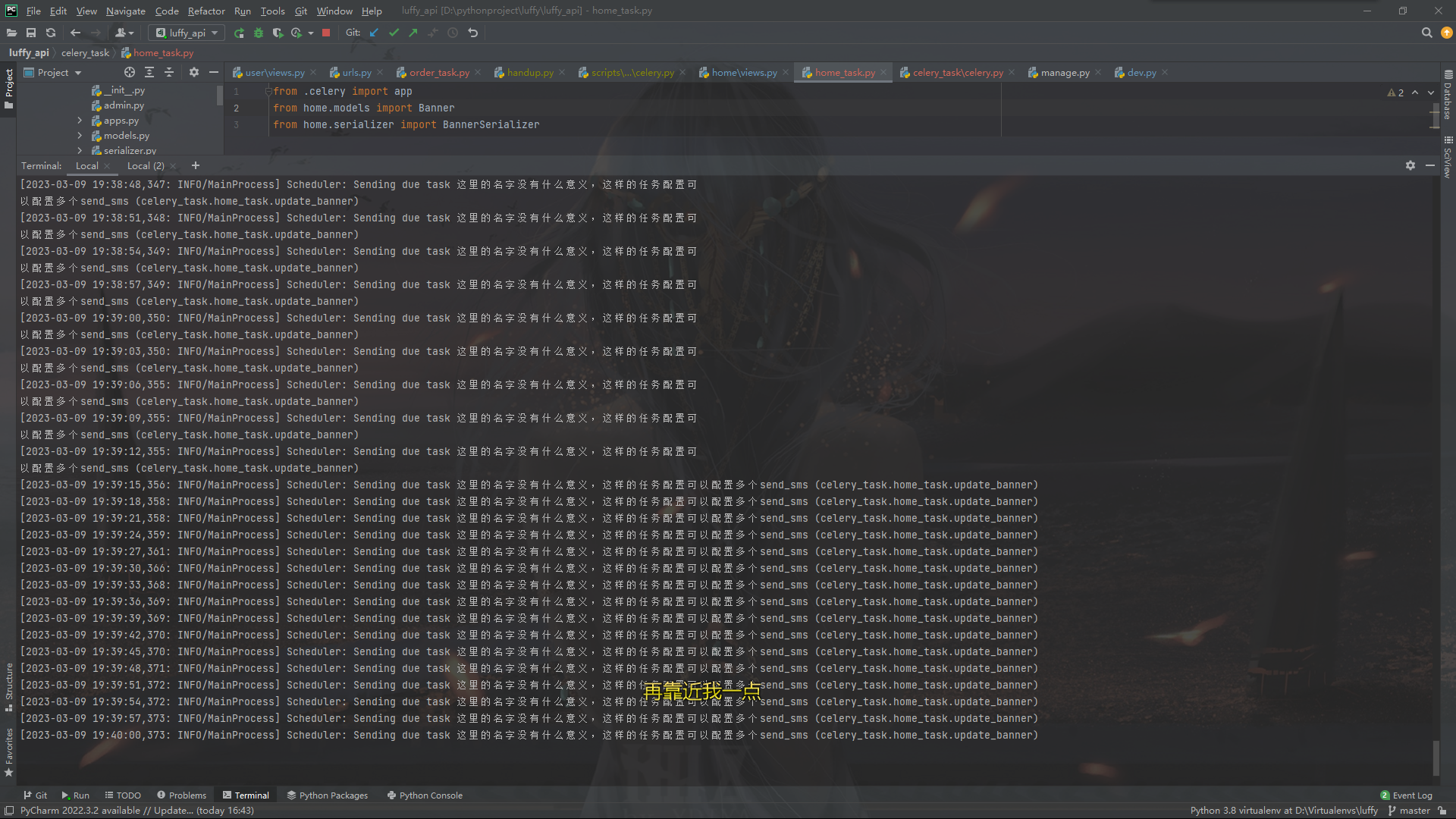
Task: Open the Git tool window button
Action: tap(35, 795)
